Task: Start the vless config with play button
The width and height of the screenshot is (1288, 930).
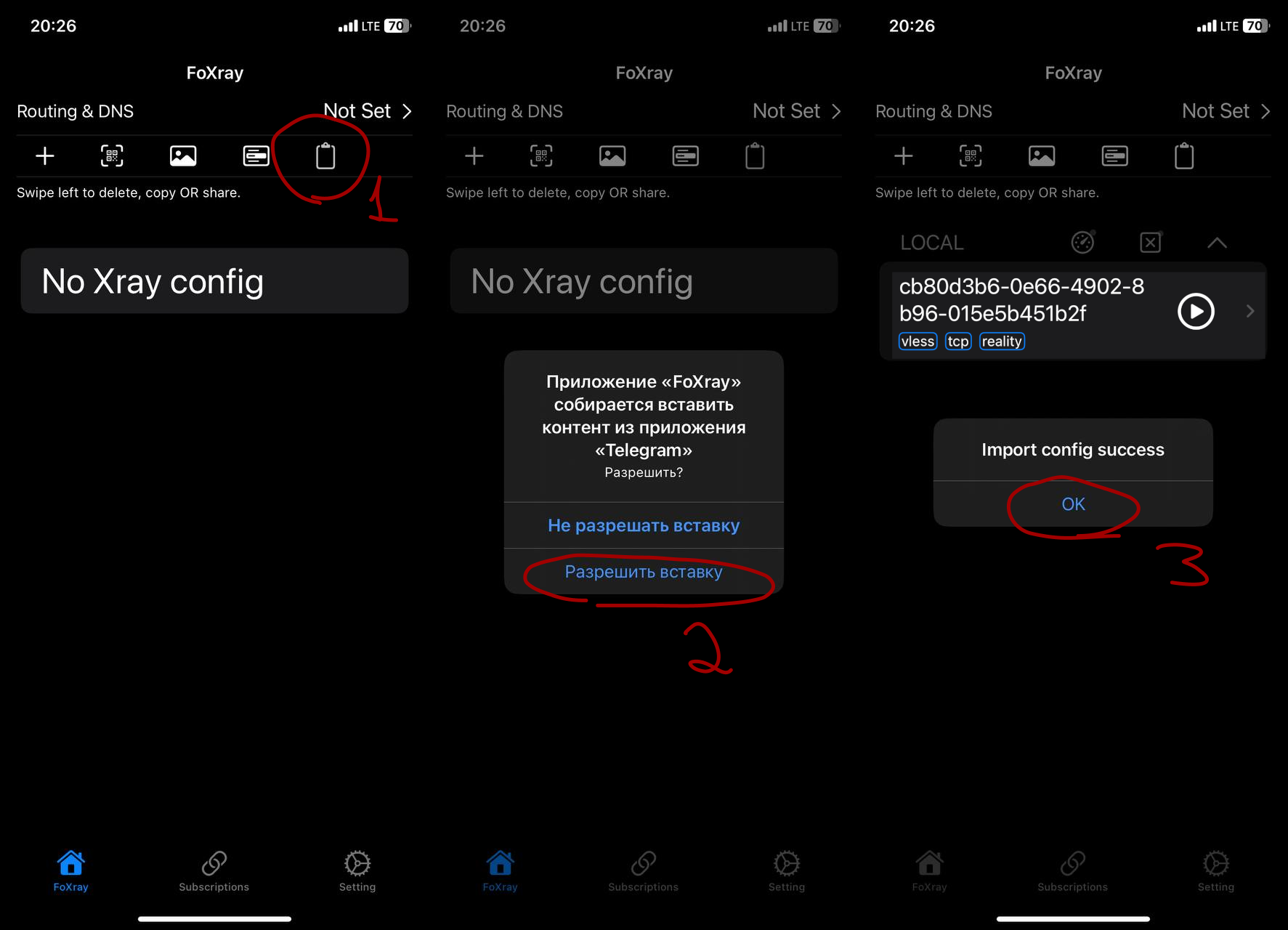Action: [1196, 312]
